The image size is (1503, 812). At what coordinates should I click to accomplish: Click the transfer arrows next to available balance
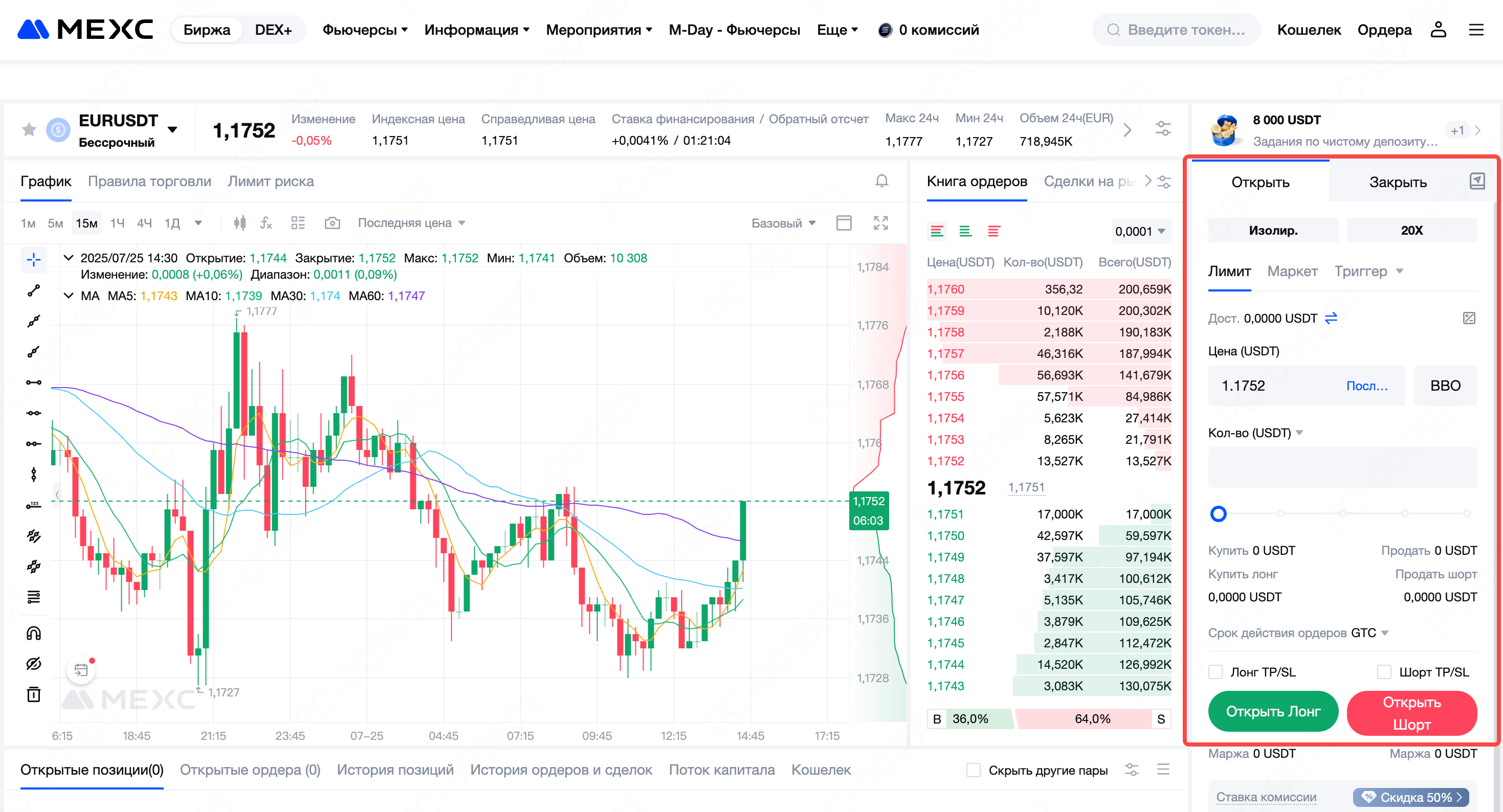pos(1332,318)
